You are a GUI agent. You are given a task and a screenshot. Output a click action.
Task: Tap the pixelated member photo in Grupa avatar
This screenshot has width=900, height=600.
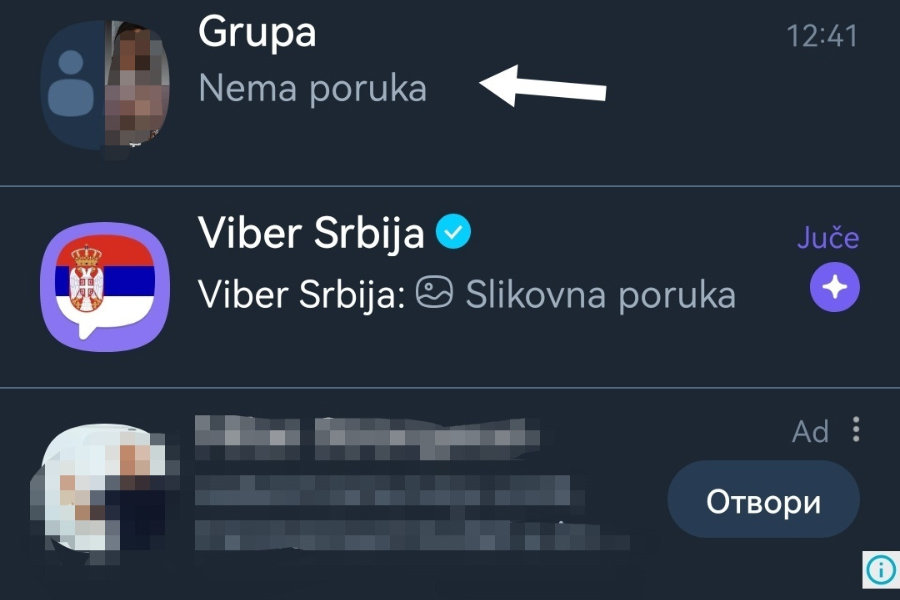138,86
